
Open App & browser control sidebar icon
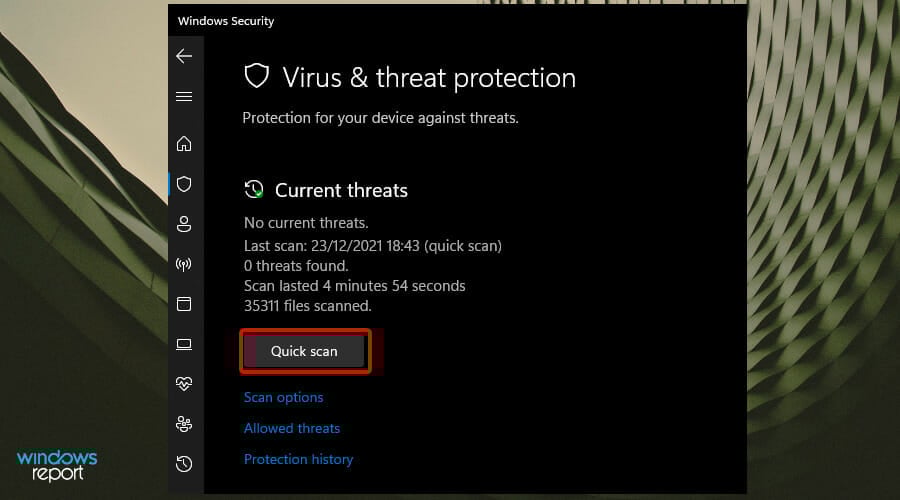184,304
